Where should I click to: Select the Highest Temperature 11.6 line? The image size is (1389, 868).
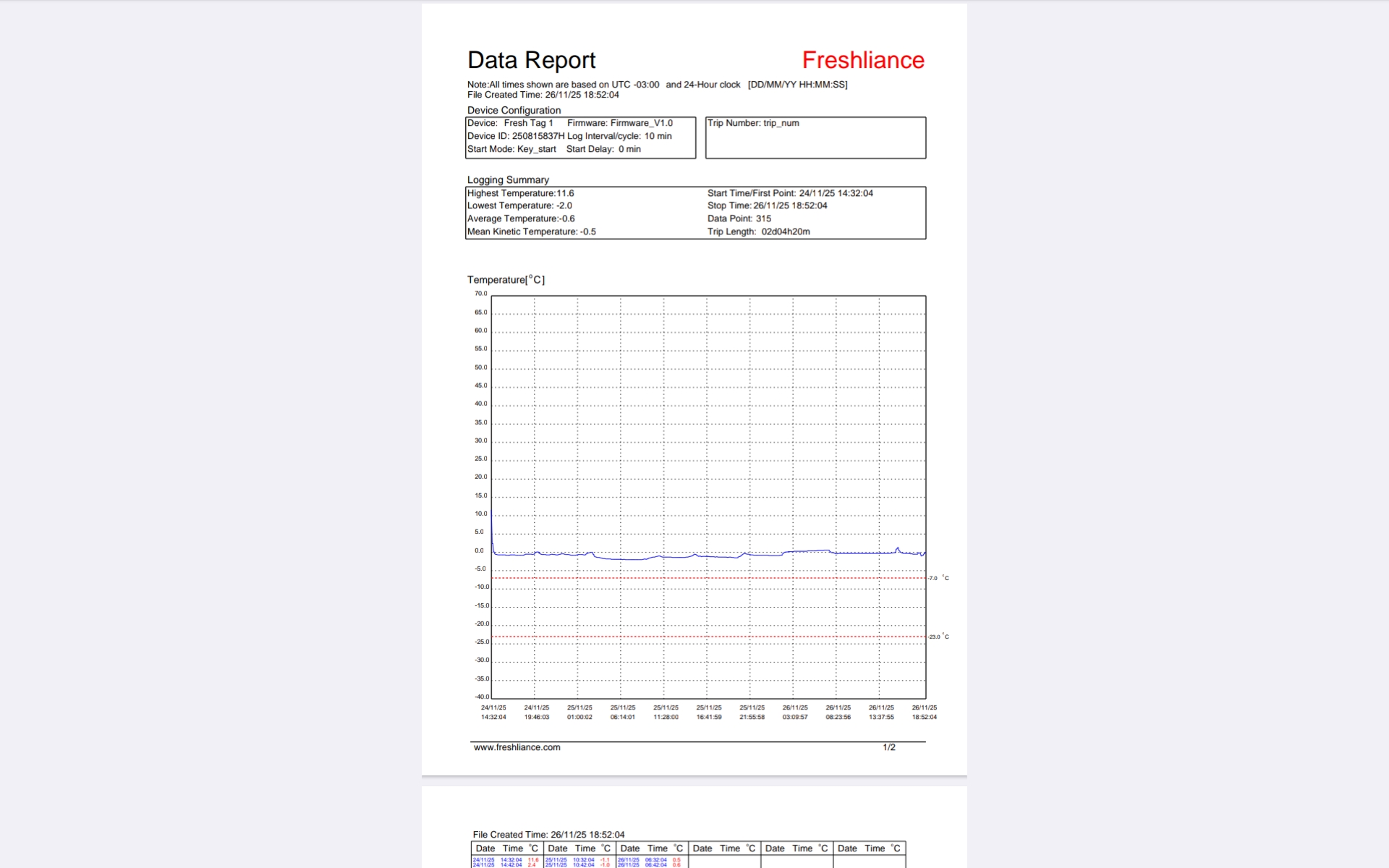click(520, 193)
